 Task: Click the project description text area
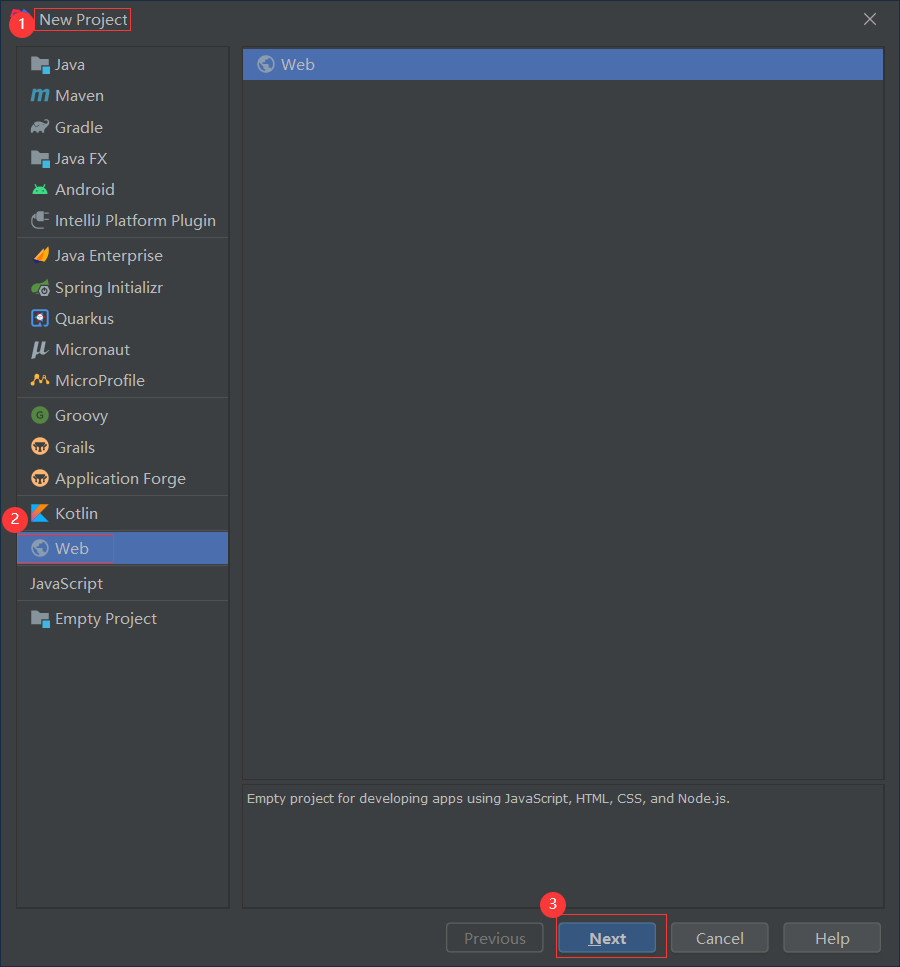(563, 846)
